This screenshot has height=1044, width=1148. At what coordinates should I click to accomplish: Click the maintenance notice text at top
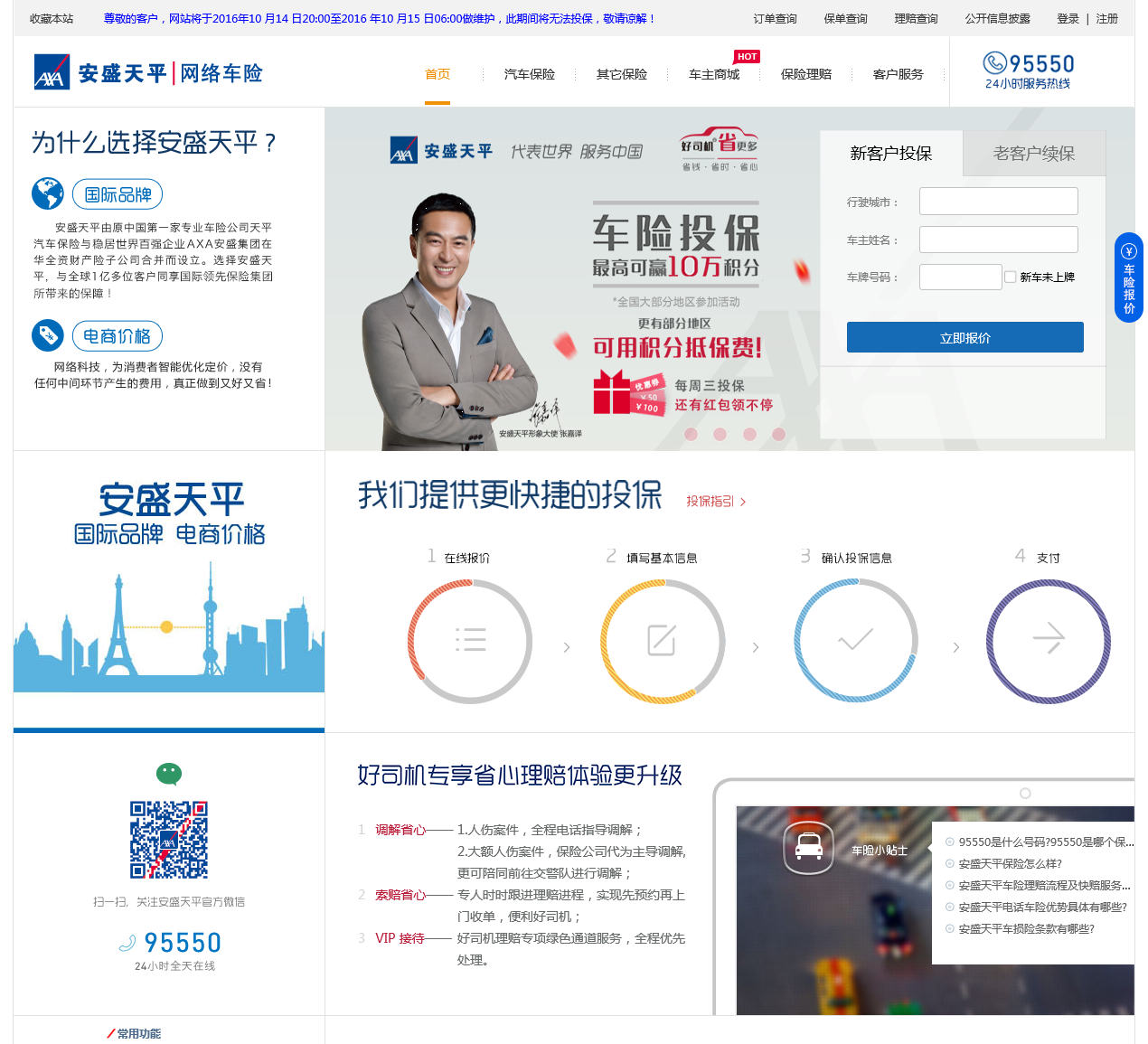[x=380, y=18]
